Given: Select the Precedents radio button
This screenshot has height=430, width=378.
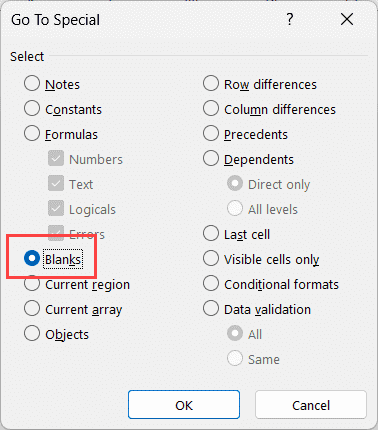Looking at the screenshot, I should 211,134.
